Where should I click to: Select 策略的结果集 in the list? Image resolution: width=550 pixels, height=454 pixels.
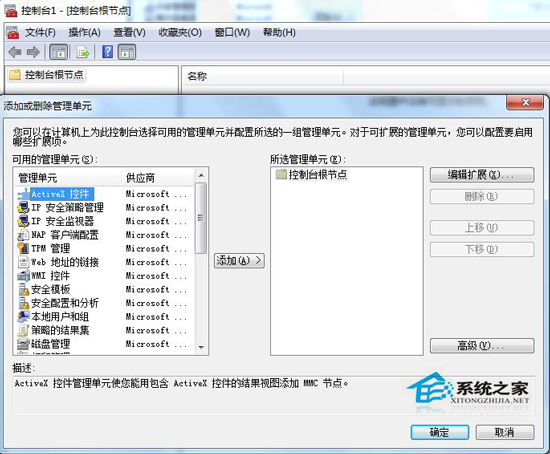[60, 331]
